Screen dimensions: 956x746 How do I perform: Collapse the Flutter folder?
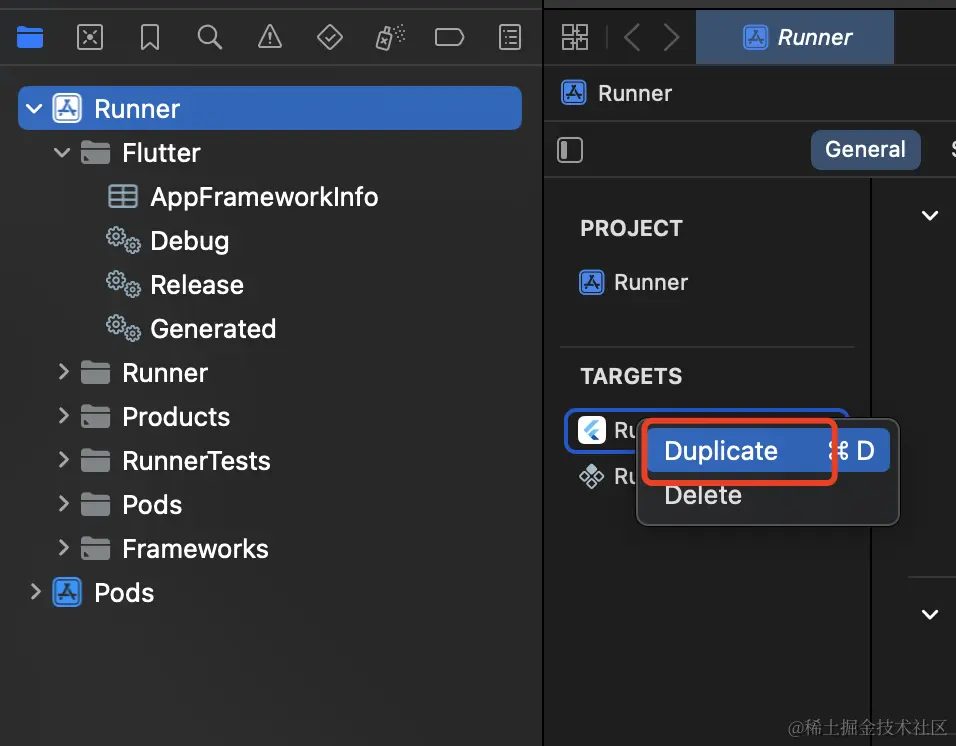(x=62, y=152)
